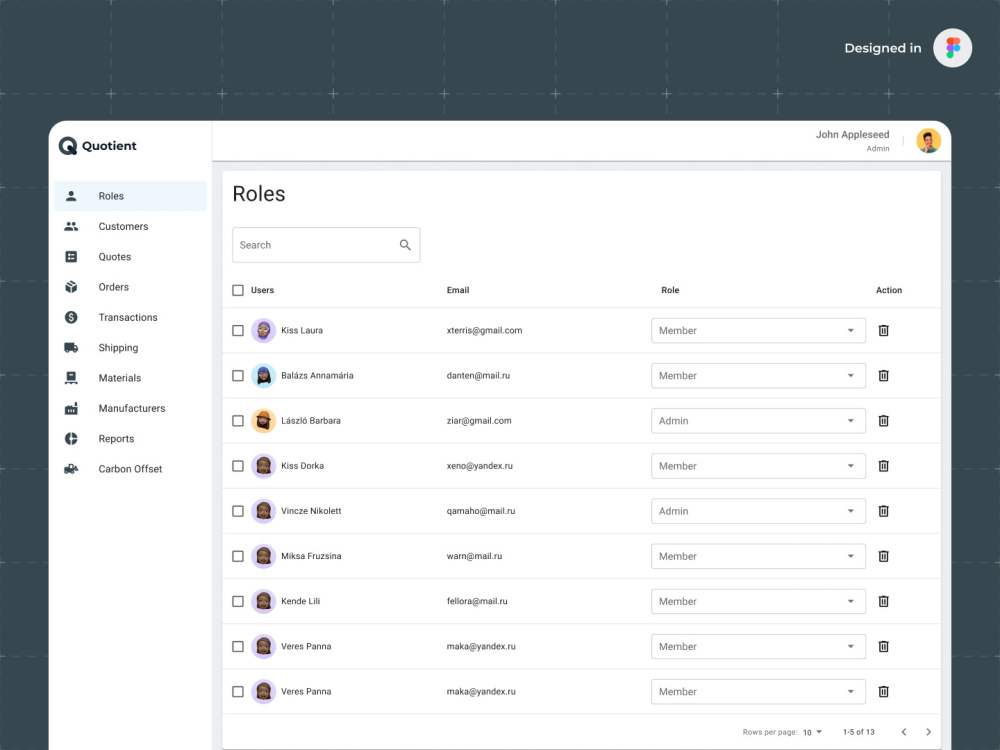Go to Materials section label
This screenshot has height=750, width=1000.
click(120, 378)
